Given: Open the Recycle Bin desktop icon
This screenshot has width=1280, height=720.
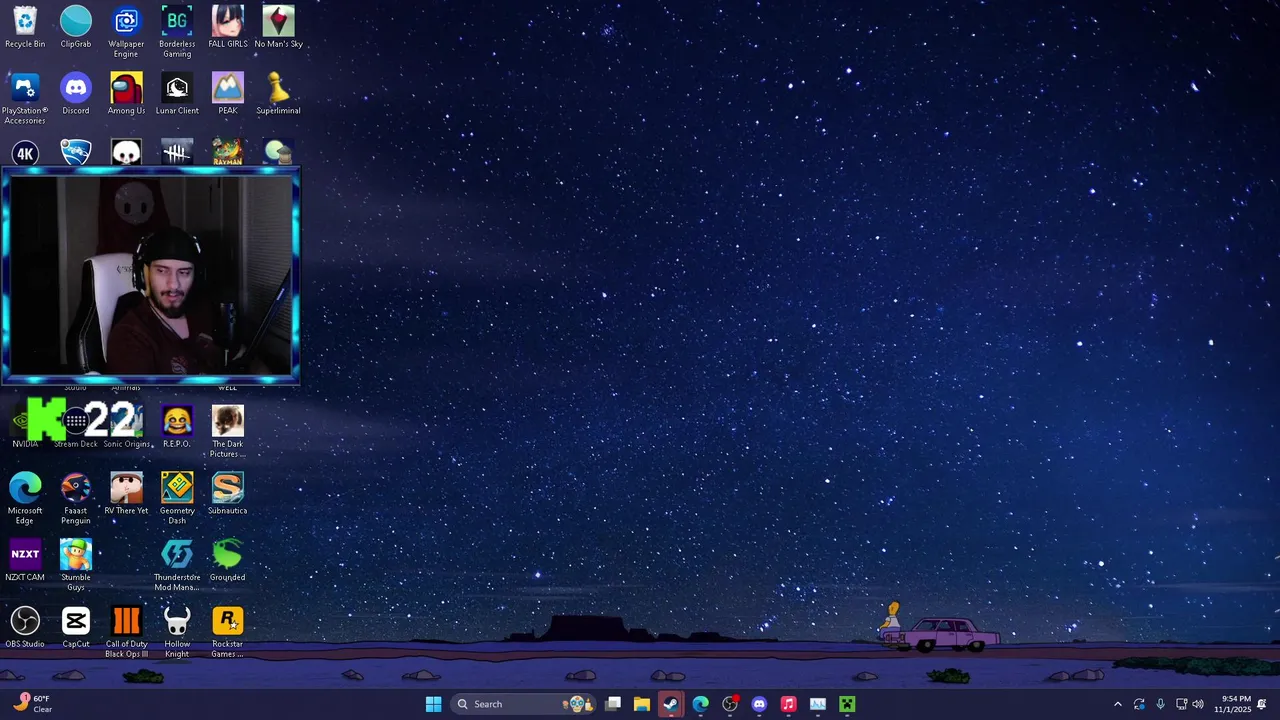Looking at the screenshot, I should coord(25,27).
